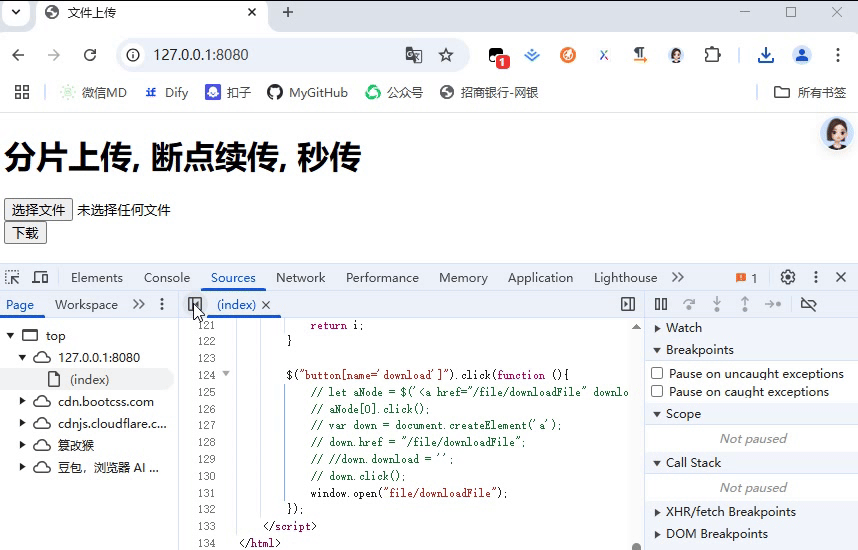Screen dimensions: 858x550
Task: Open the Application tab
Action: [x=540, y=278]
